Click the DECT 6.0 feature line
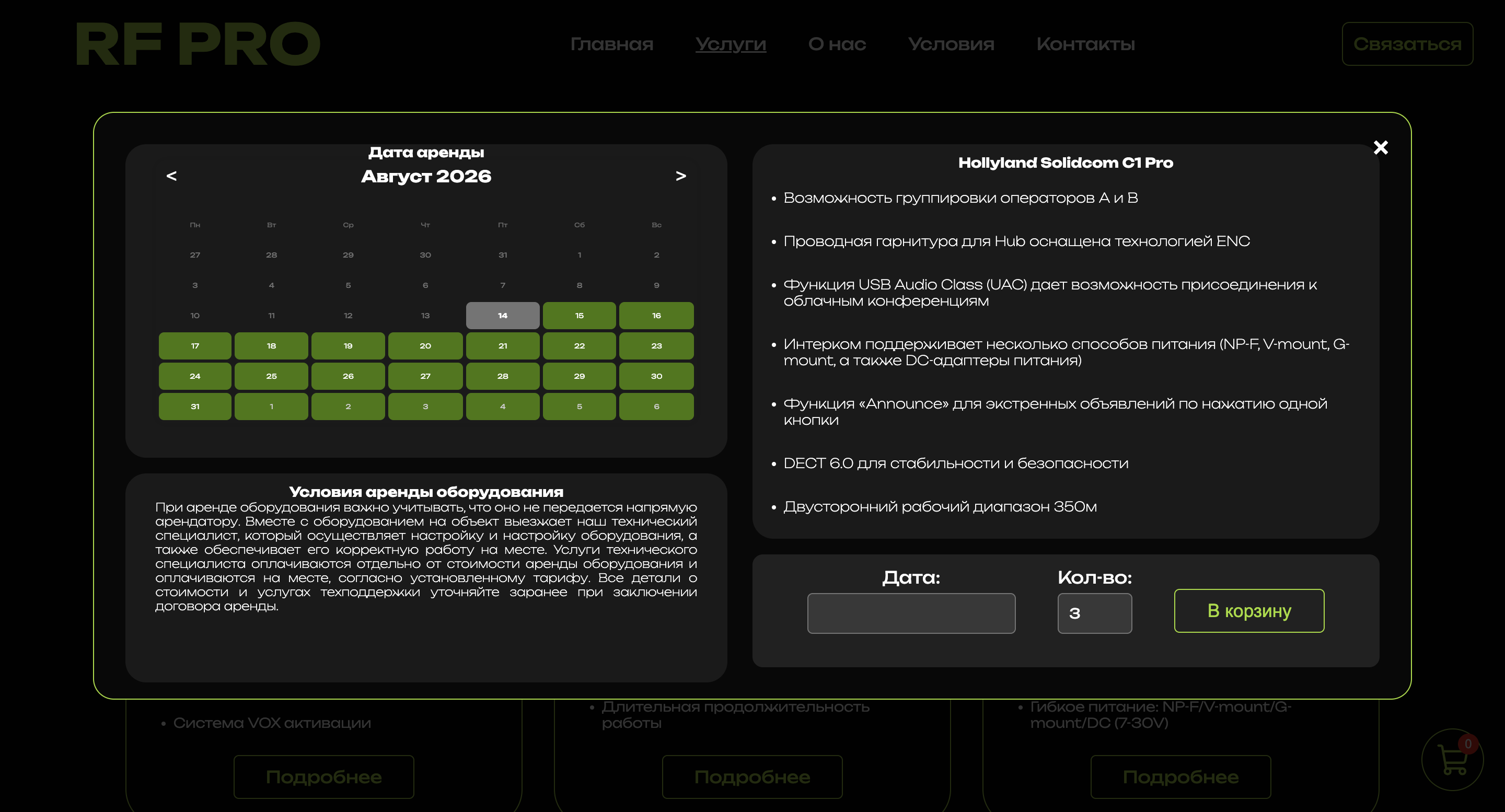This screenshot has width=1505, height=812. point(956,463)
